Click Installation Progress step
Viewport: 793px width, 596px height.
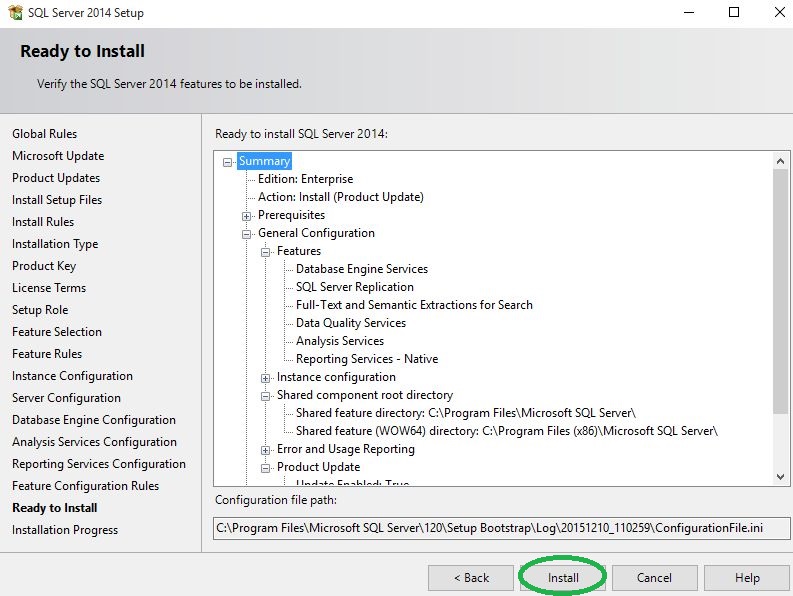click(65, 530)
